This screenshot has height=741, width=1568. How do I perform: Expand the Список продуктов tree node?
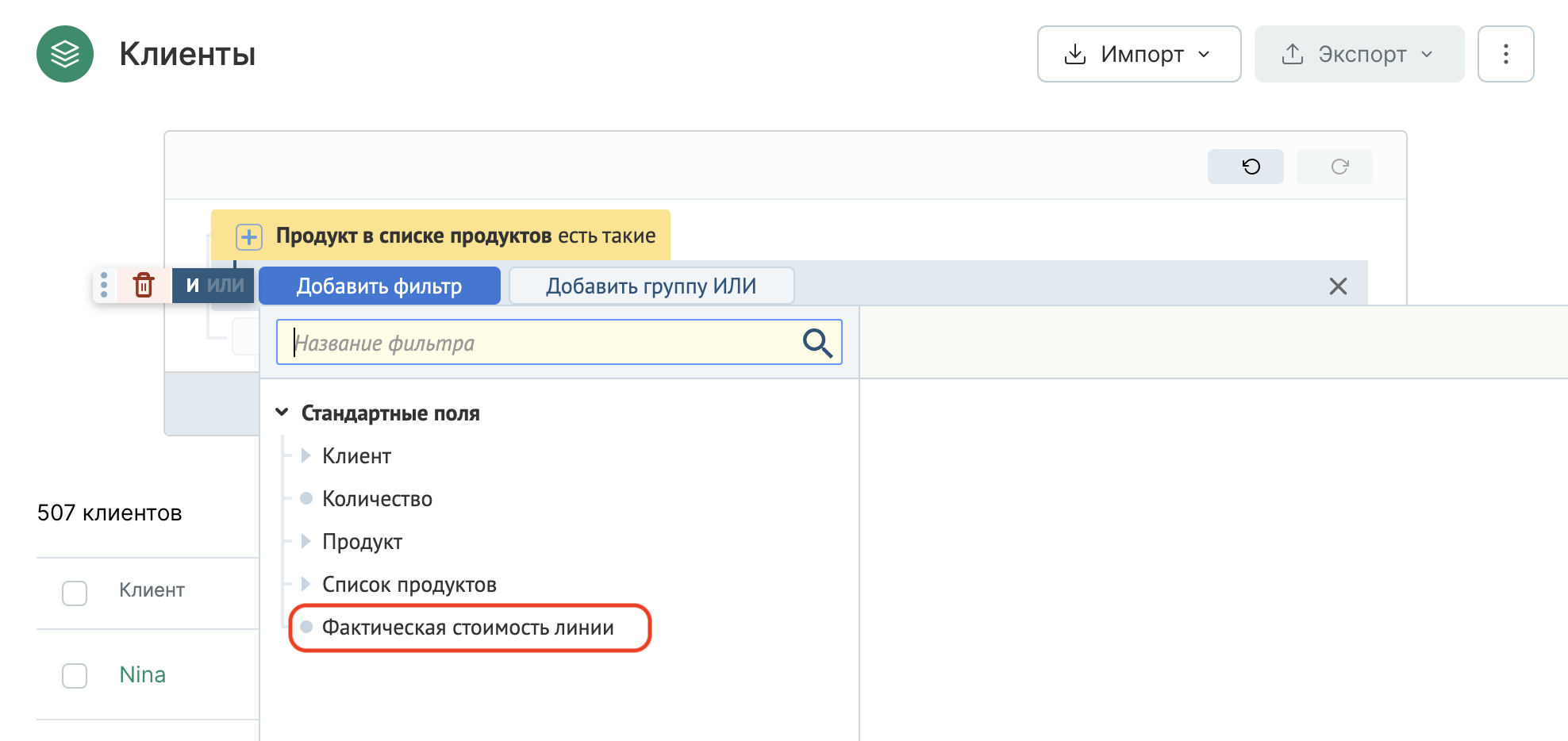coord(306,584)
